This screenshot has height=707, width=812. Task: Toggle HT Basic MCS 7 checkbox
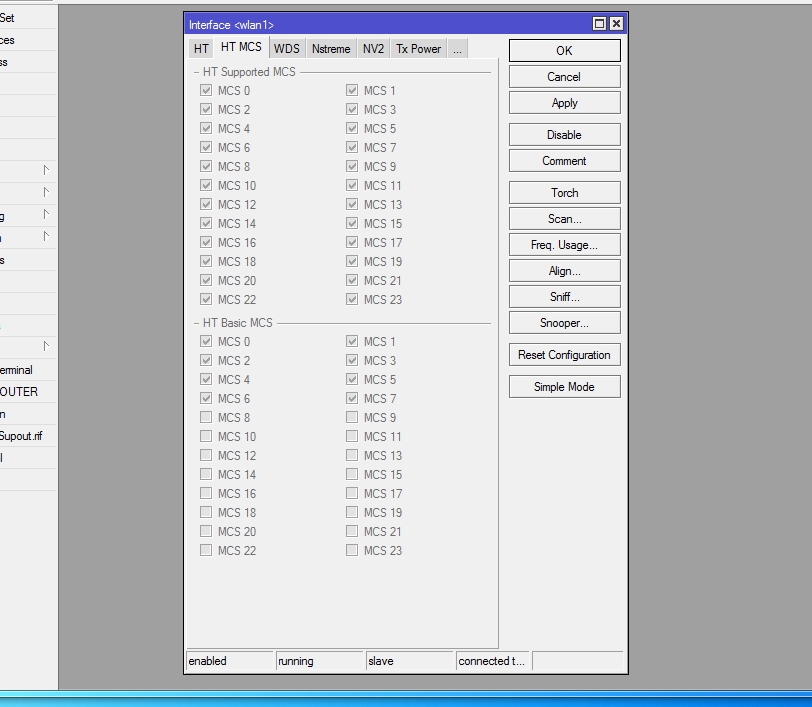tap(352, 398)
